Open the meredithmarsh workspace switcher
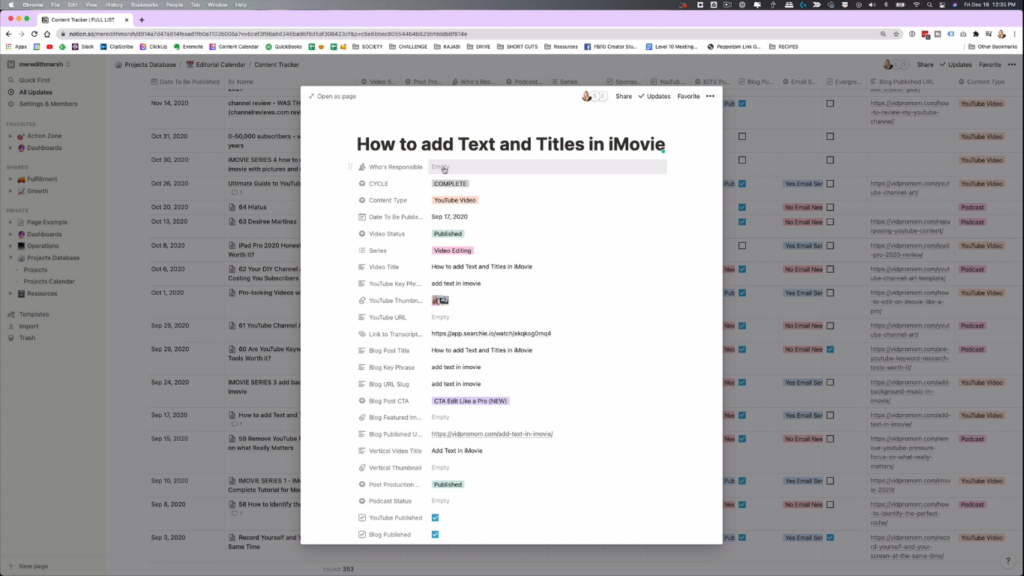Image resolution: width=1024 pixels, height=576 pixels. tap(40, 65)
